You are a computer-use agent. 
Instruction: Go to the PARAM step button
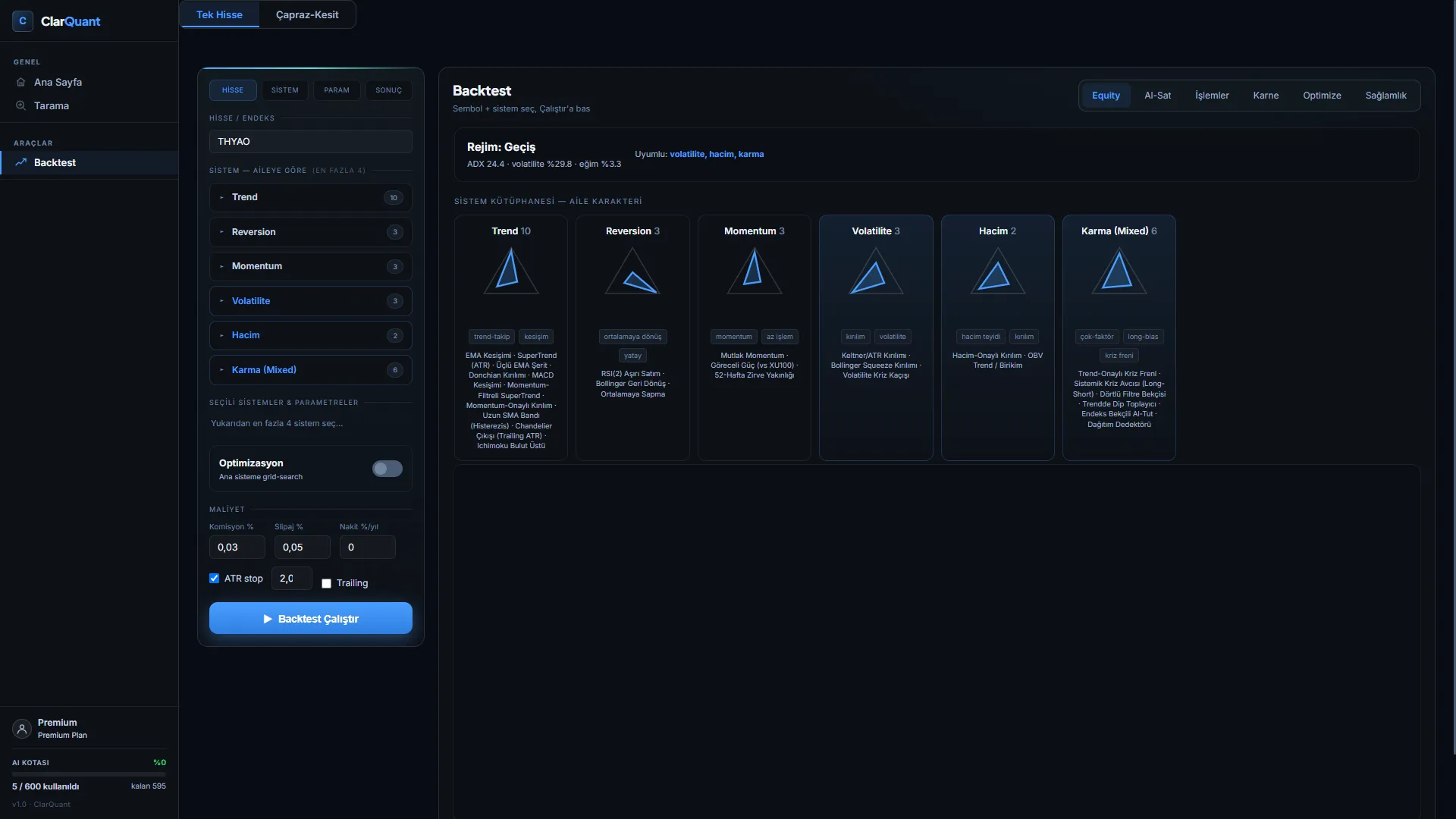point(337,90)
